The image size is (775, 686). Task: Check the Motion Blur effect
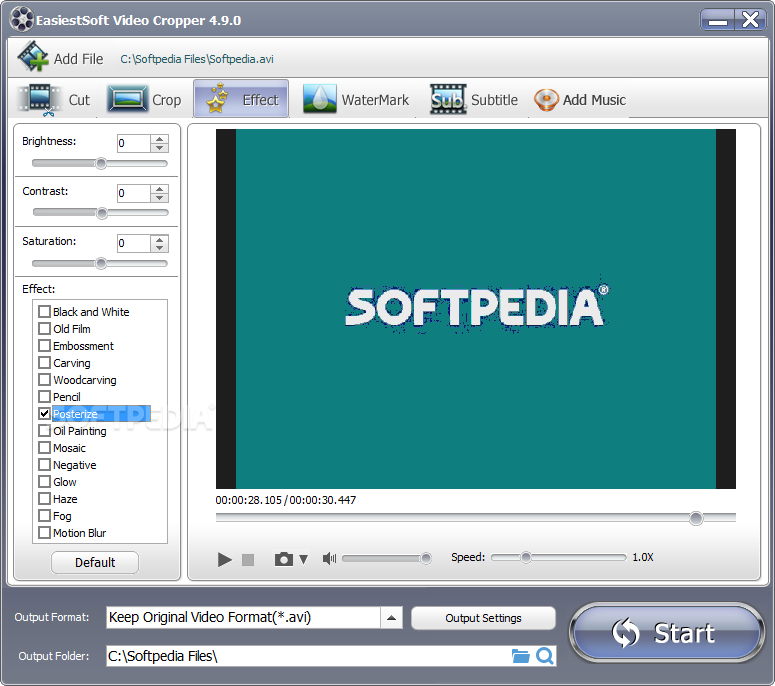click(x=44, y=533)
